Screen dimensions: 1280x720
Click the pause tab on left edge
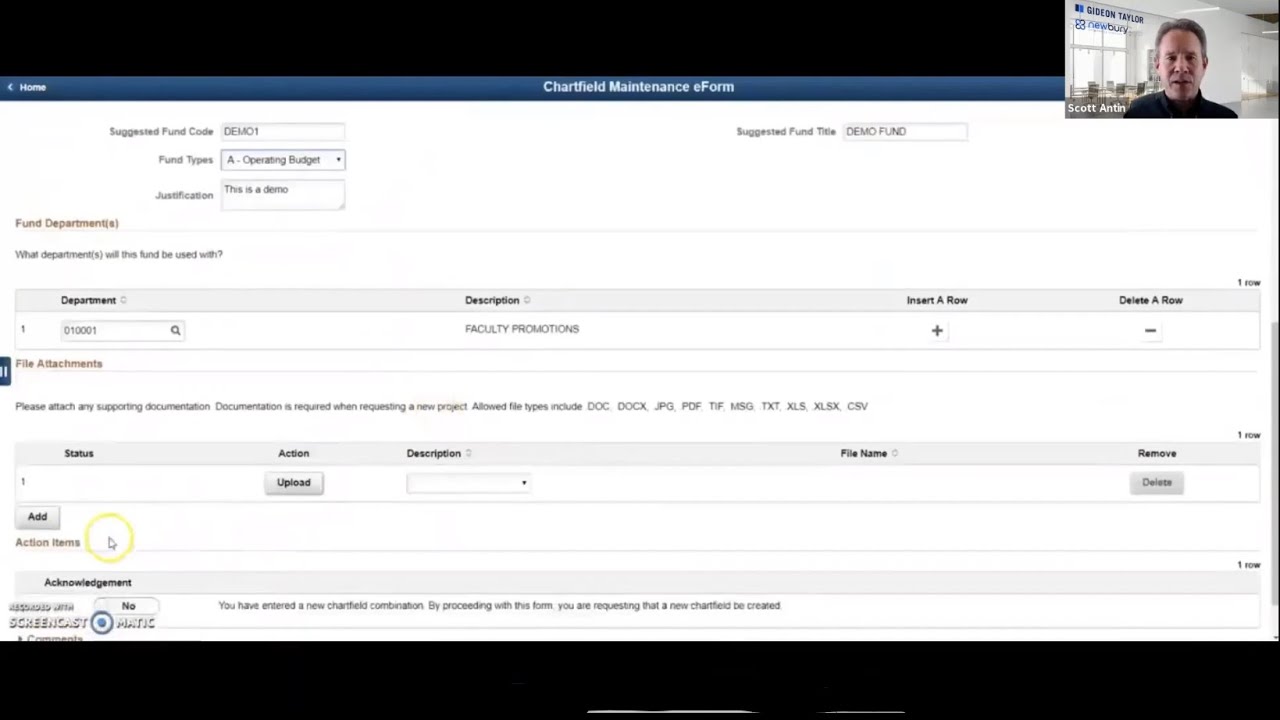tap(4, 371)
